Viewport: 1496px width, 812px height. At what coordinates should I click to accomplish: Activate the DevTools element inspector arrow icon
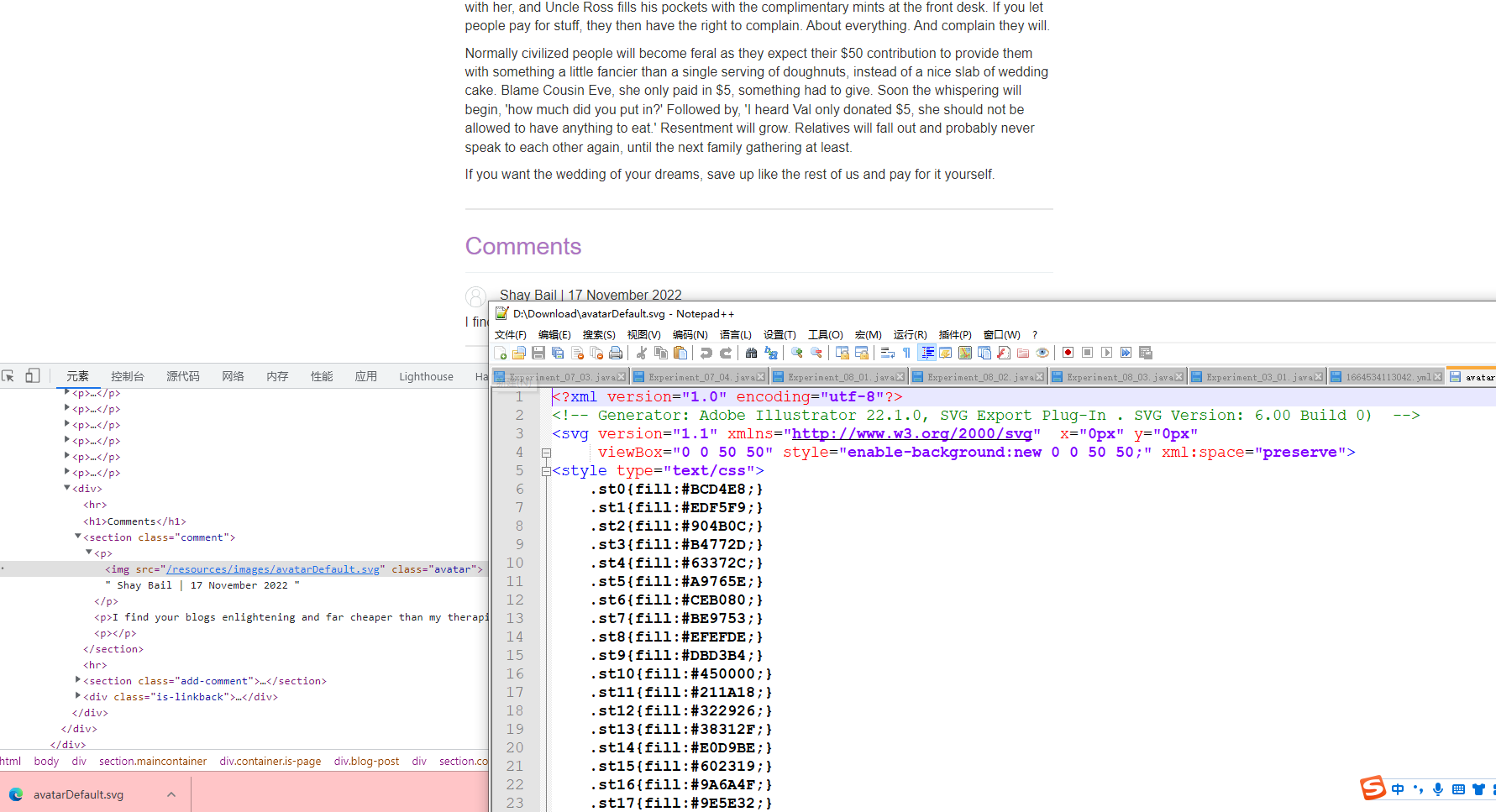pos(8,376)
